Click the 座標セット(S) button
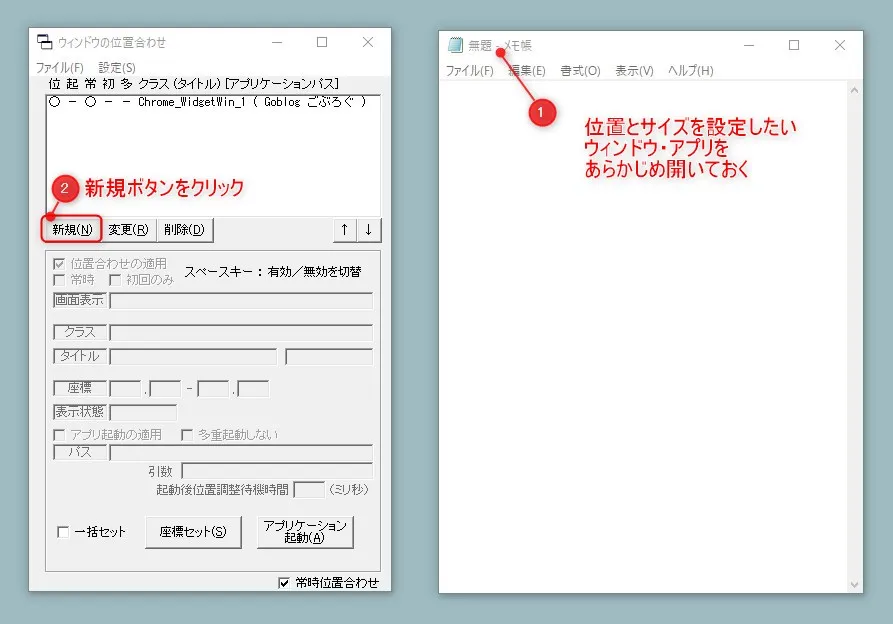 point(193,532)
